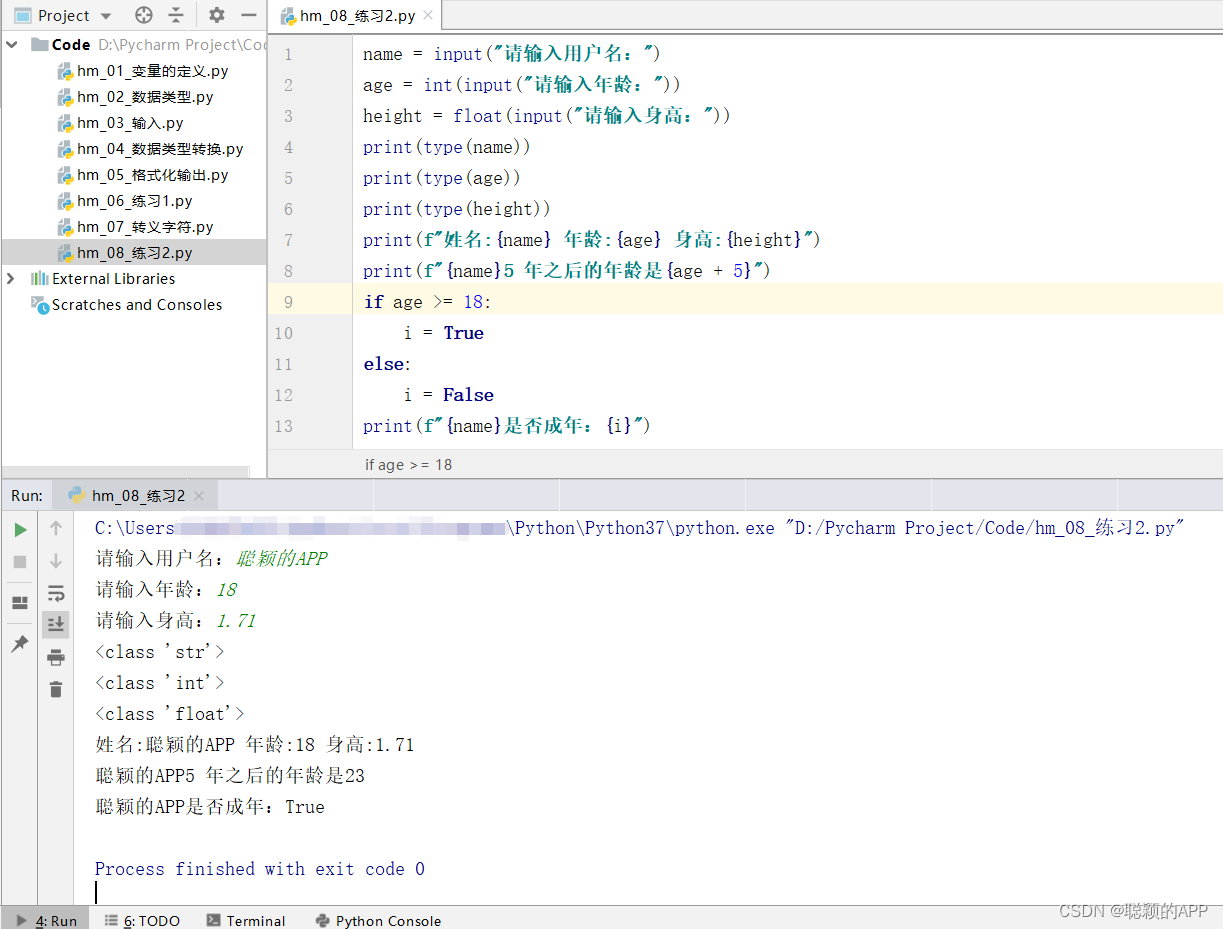
Task: Click the up arrow in Run panel
Action: pos(56,528)
